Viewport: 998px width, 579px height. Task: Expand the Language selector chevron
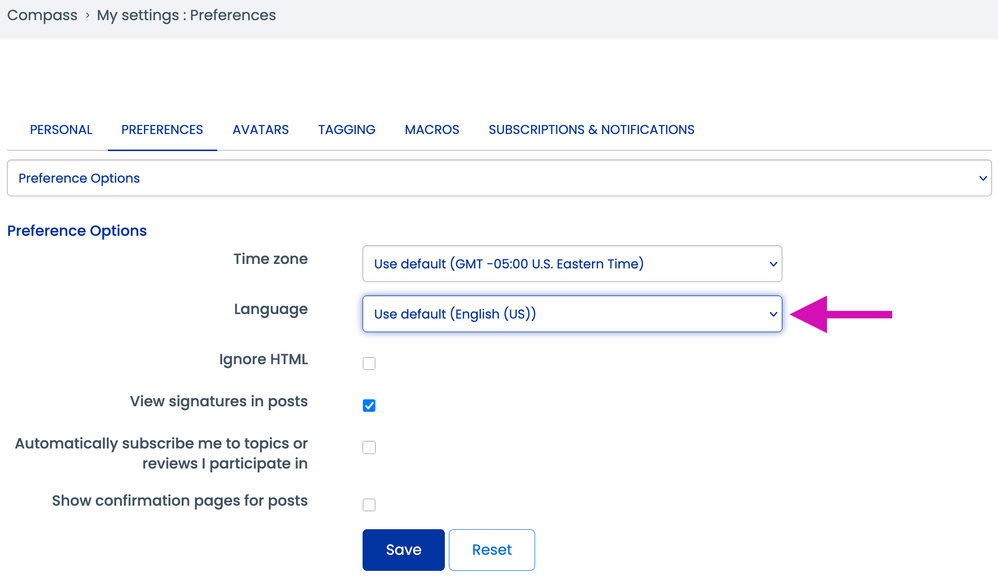pyautogui.click(x=772, y=313)
